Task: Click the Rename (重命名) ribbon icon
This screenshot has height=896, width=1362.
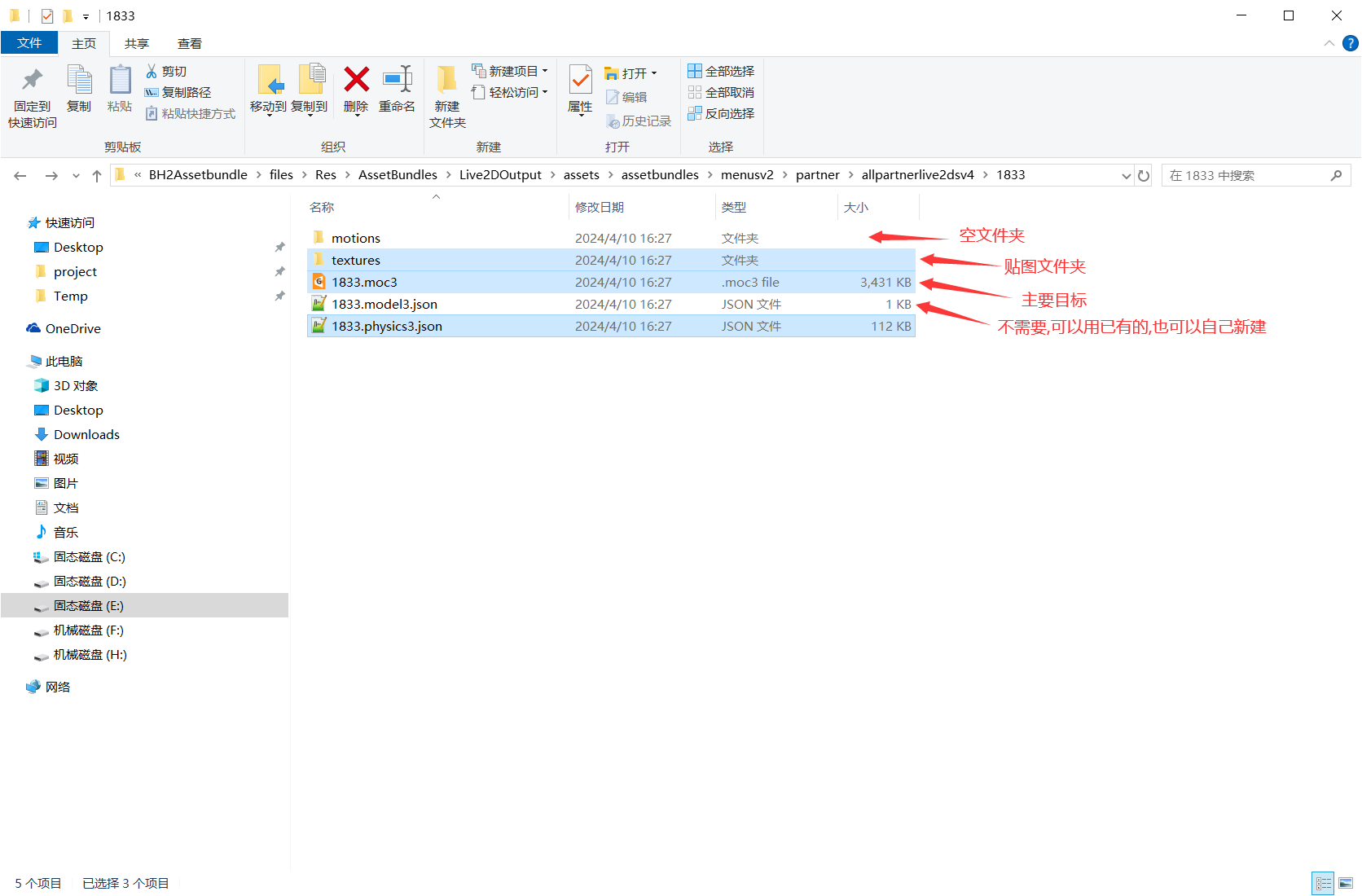Action: point(398,80)
